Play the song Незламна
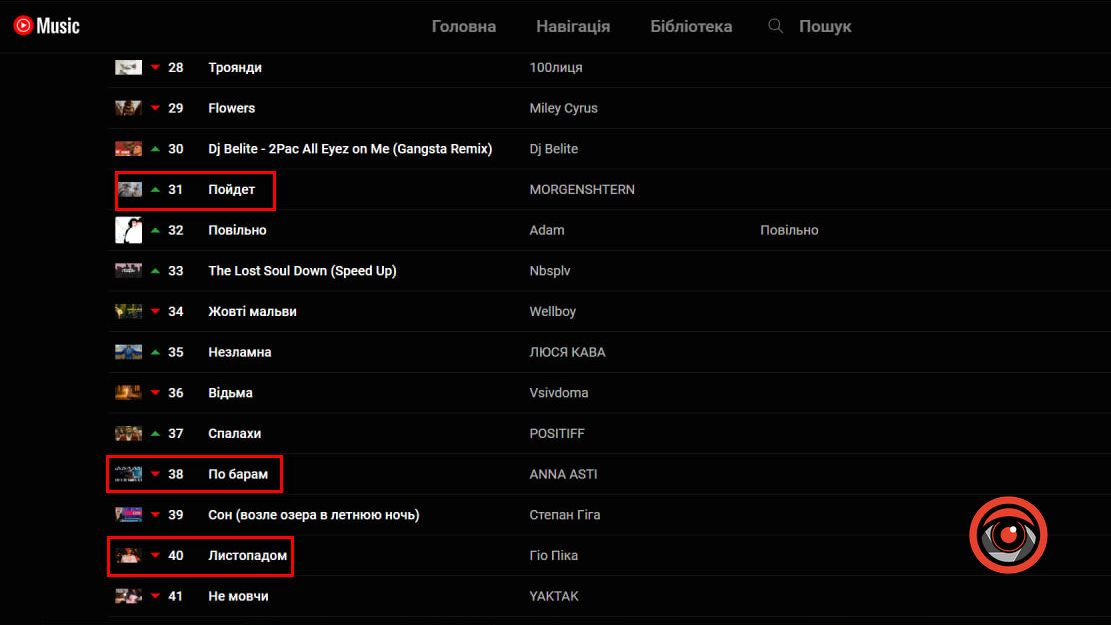This screenshot has width=1111, height=625. pos(240,352)
